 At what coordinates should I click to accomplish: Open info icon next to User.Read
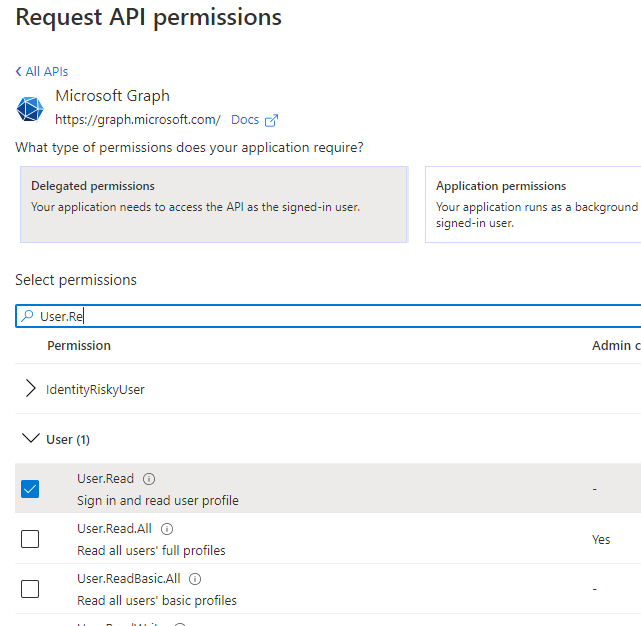click(149, 479)
